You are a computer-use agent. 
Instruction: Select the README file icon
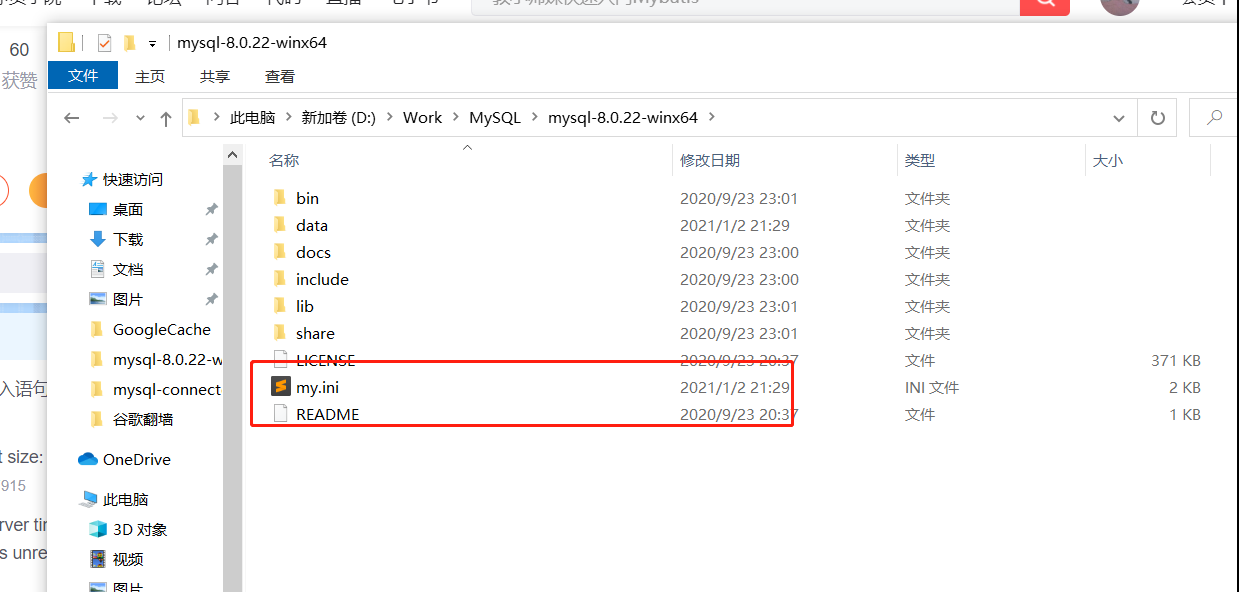coord(280,414)
